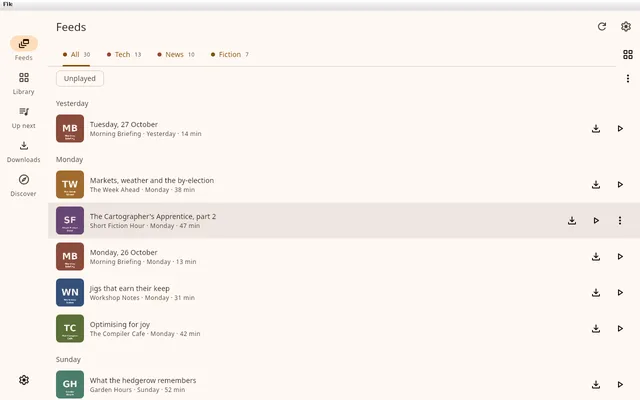
Task: Play Optimising for joy episode
Action: [620, 329]
